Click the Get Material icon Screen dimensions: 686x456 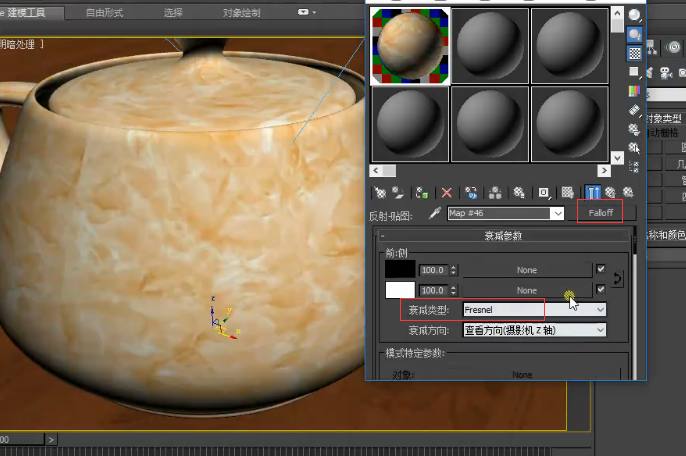(x=379, y=192)
